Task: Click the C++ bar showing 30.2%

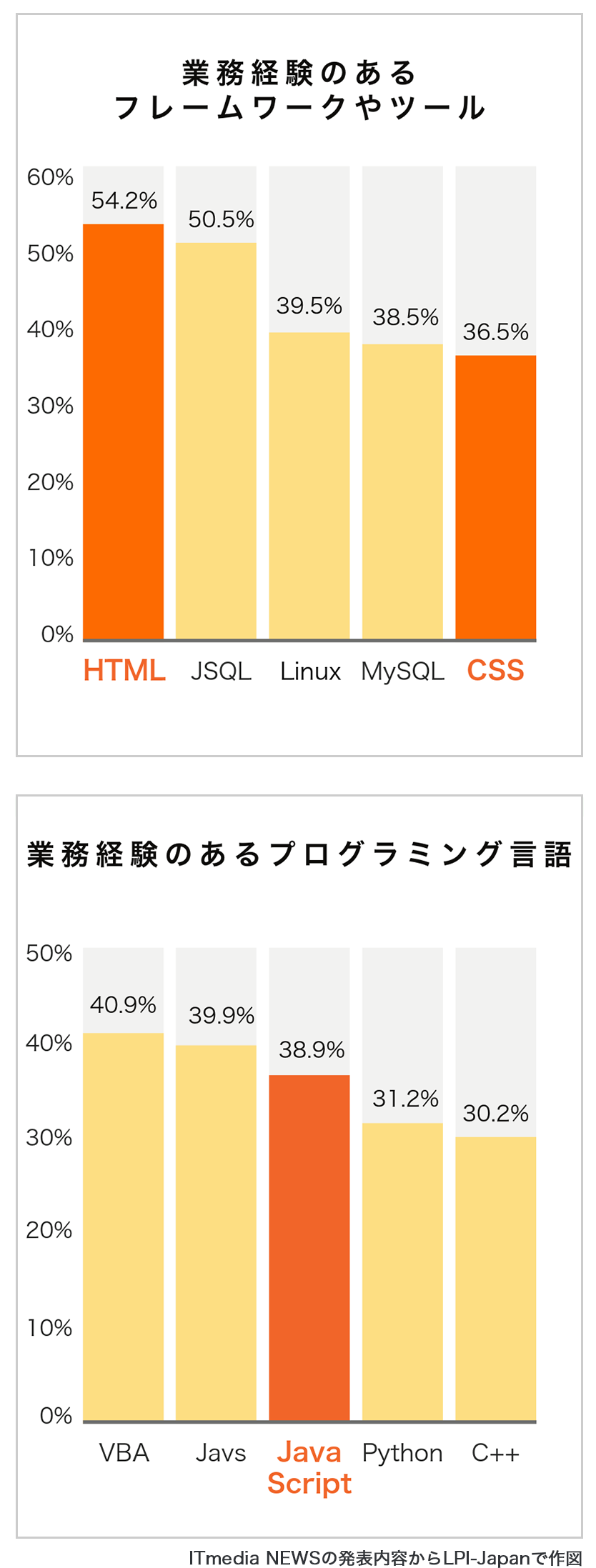Action: [x=495, y=1279]
